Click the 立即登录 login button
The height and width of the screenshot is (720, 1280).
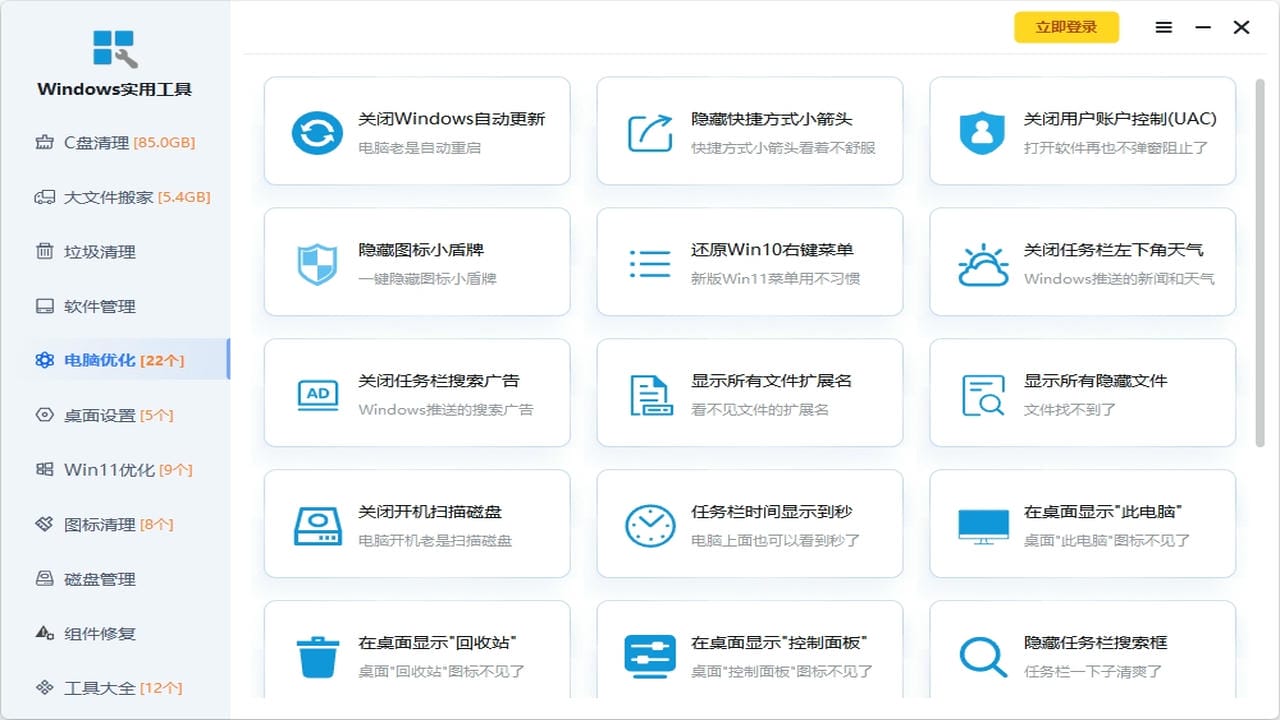pos(1066,28)
